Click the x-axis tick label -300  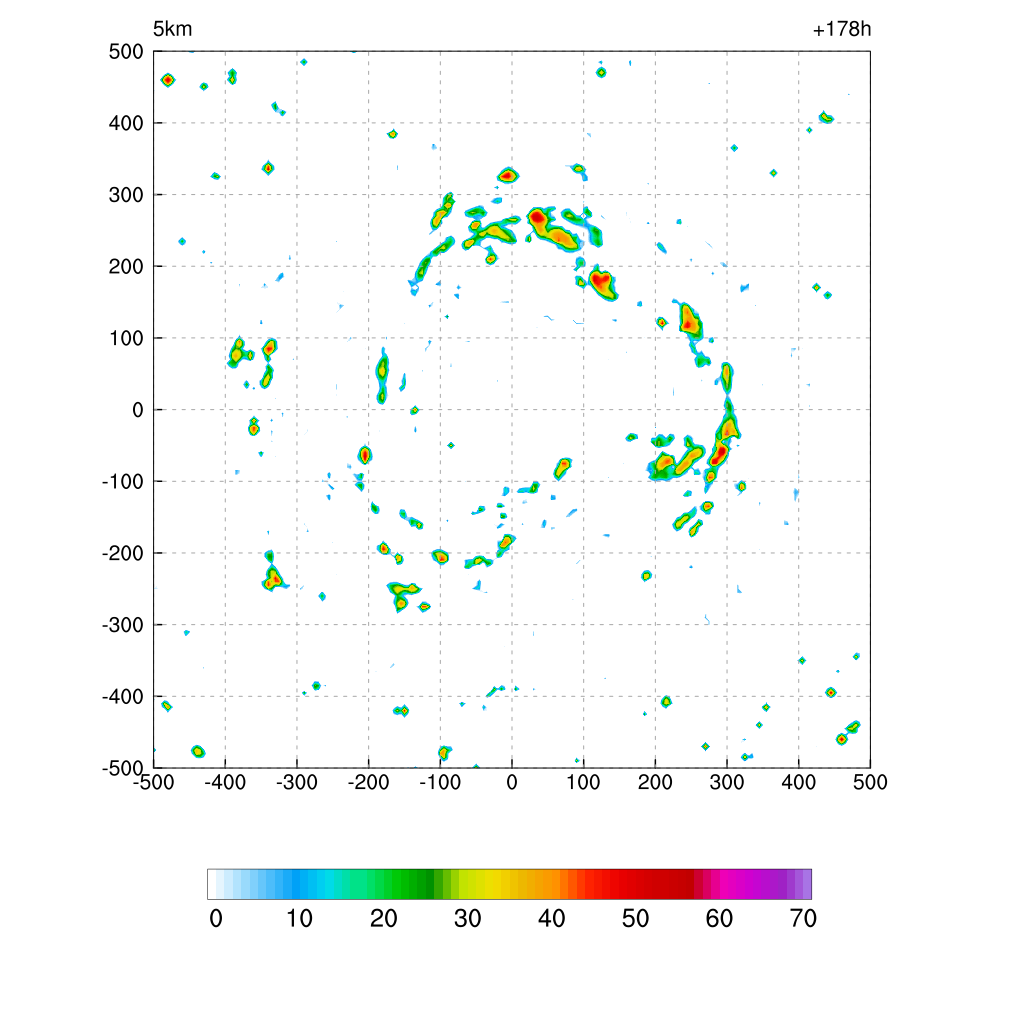click(x=296, y=782)
